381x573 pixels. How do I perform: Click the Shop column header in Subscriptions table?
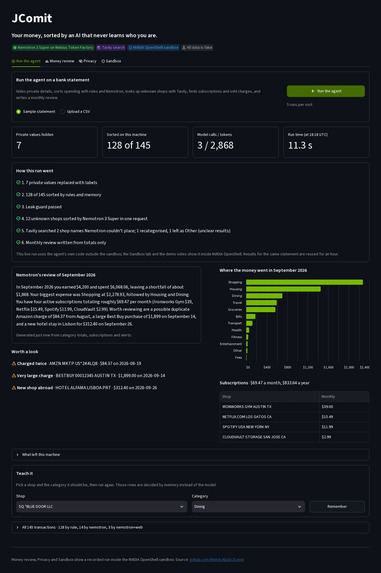click(x=270, y=396)
